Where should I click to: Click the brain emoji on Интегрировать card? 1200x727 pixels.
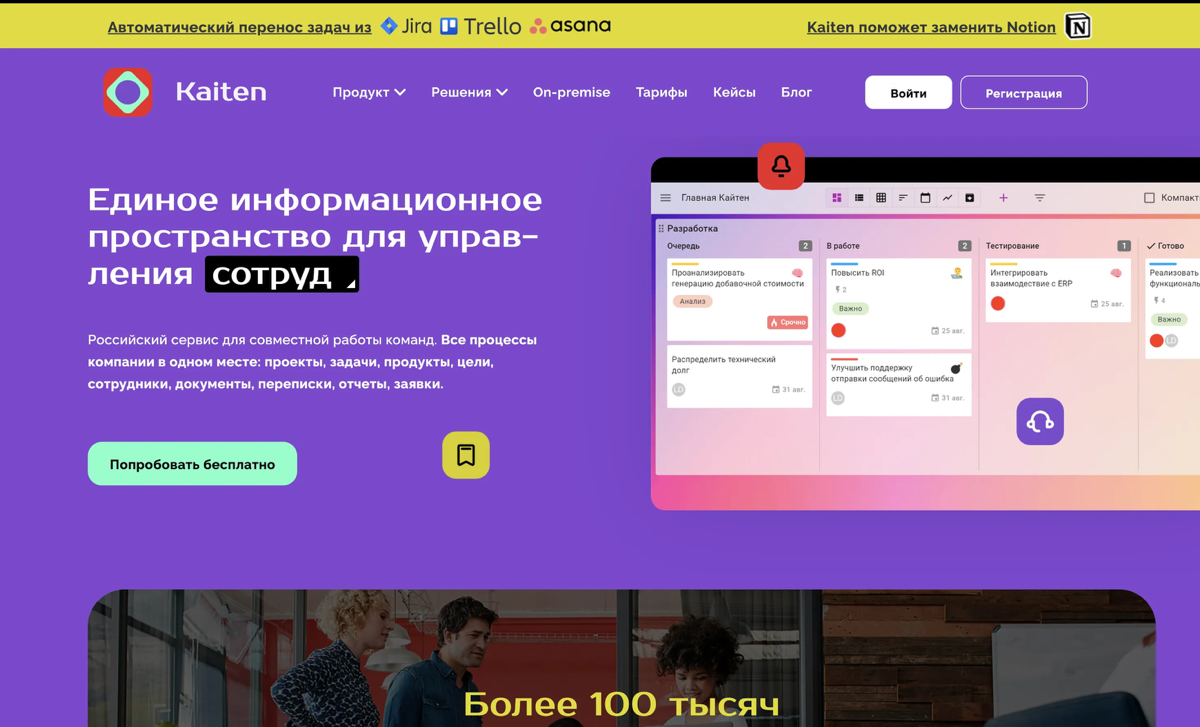[x=1116, y=273]
